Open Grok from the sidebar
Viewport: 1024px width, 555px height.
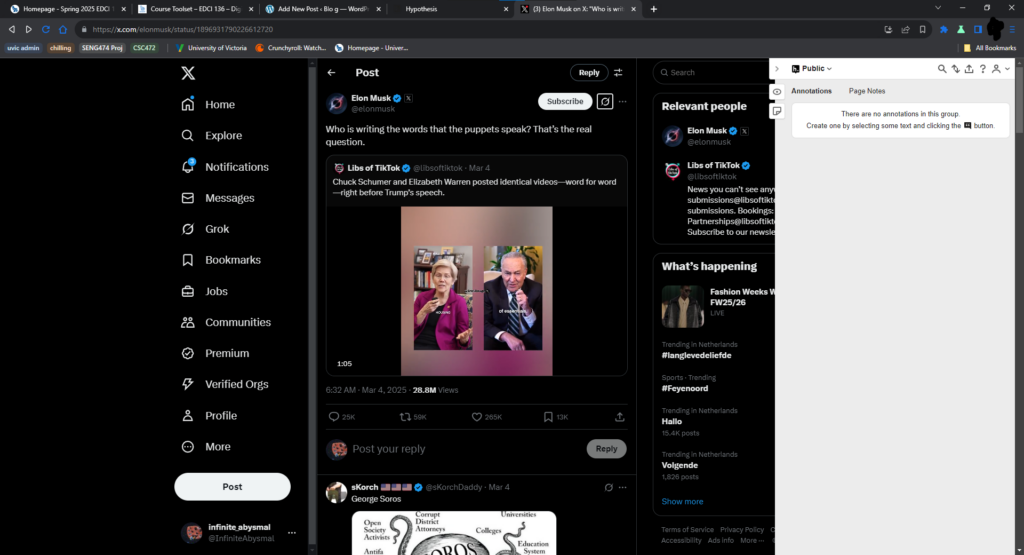tap(205, 229)
